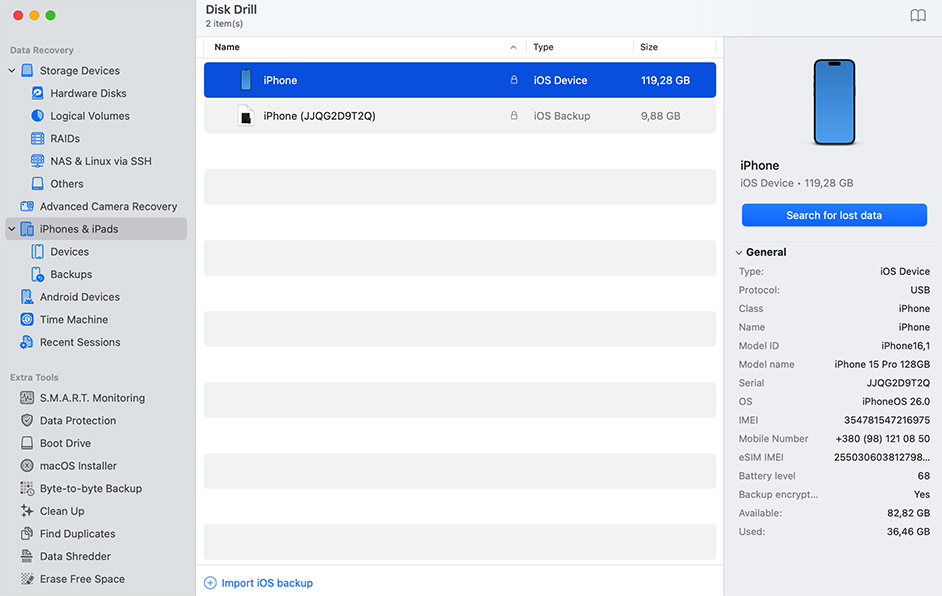942x596 pixels.
Task: Click the IMEI value 354781547216975
Action: click(887, 420)
